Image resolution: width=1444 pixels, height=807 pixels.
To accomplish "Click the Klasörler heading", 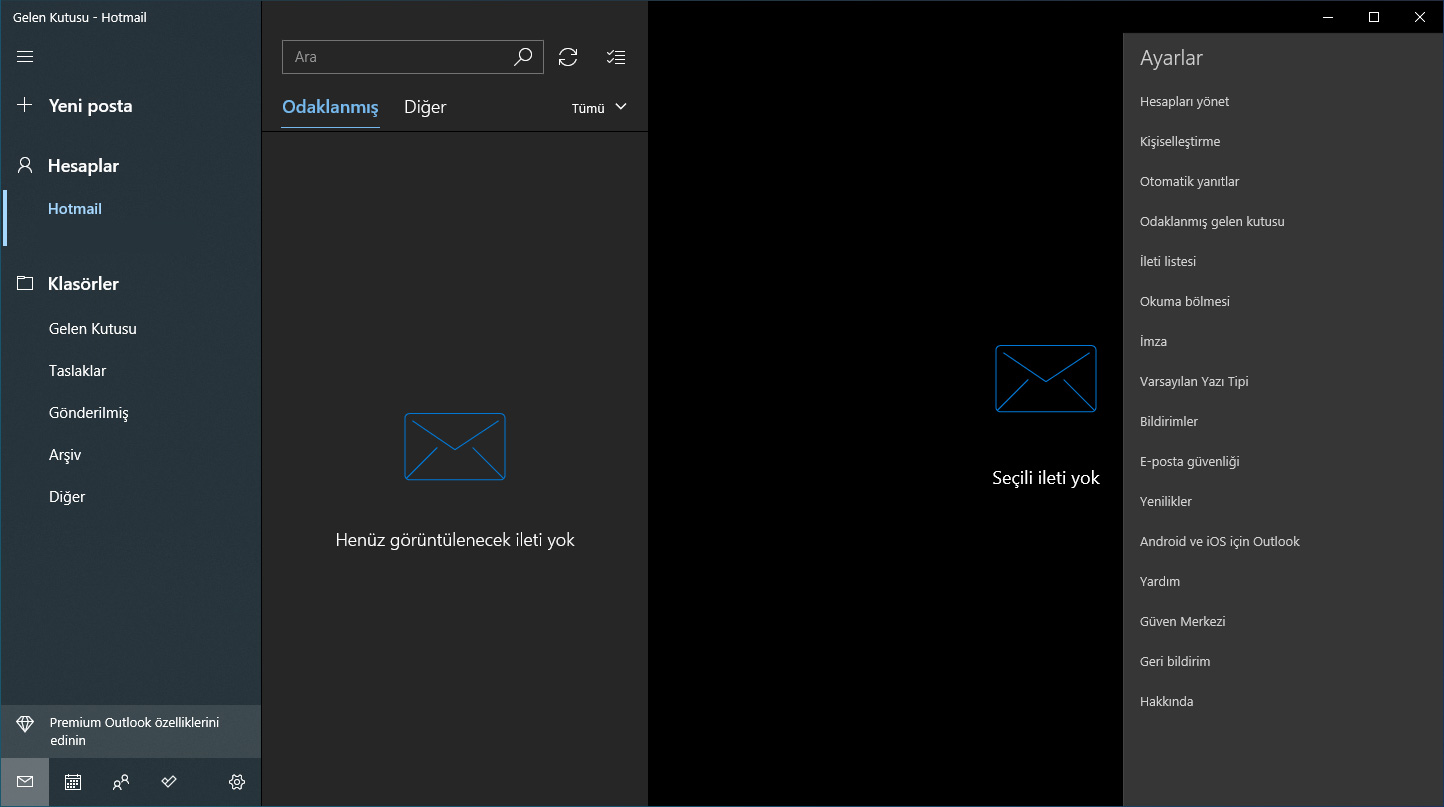I will click(84, 284).
